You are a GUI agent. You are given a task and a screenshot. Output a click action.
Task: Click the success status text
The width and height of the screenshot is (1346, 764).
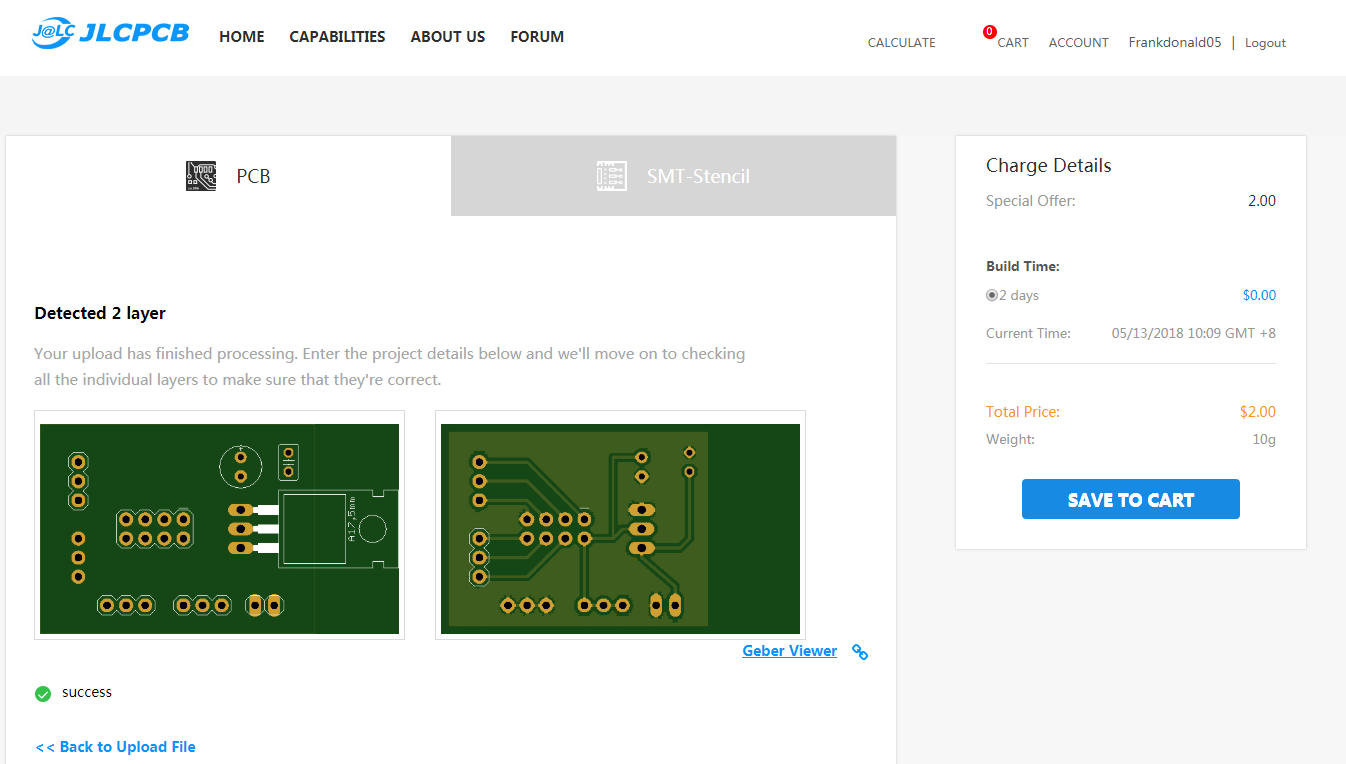pyautogui.click(x=87, y=693)
